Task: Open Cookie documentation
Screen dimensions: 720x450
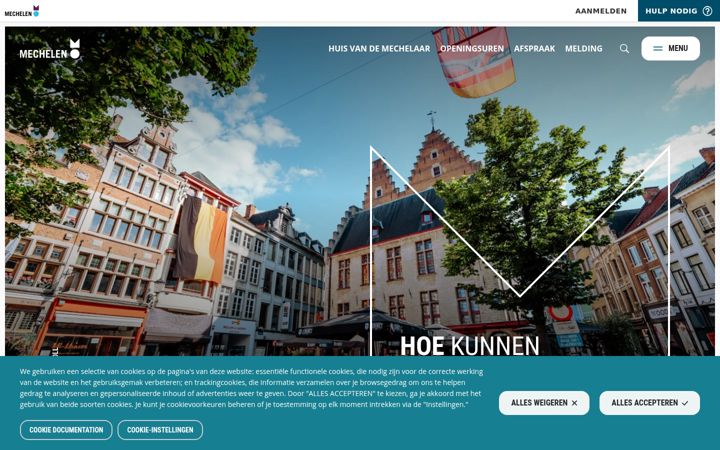Action: 66,430
